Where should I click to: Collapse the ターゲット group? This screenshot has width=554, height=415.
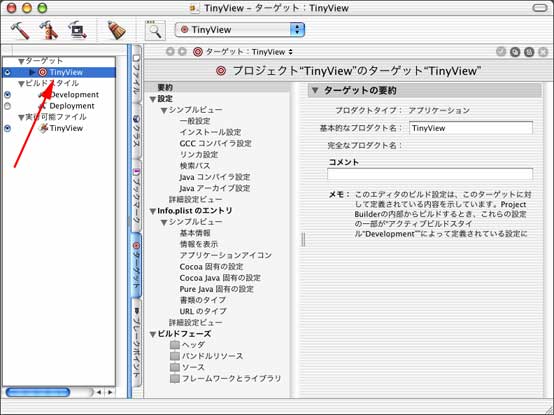(21, 61)
